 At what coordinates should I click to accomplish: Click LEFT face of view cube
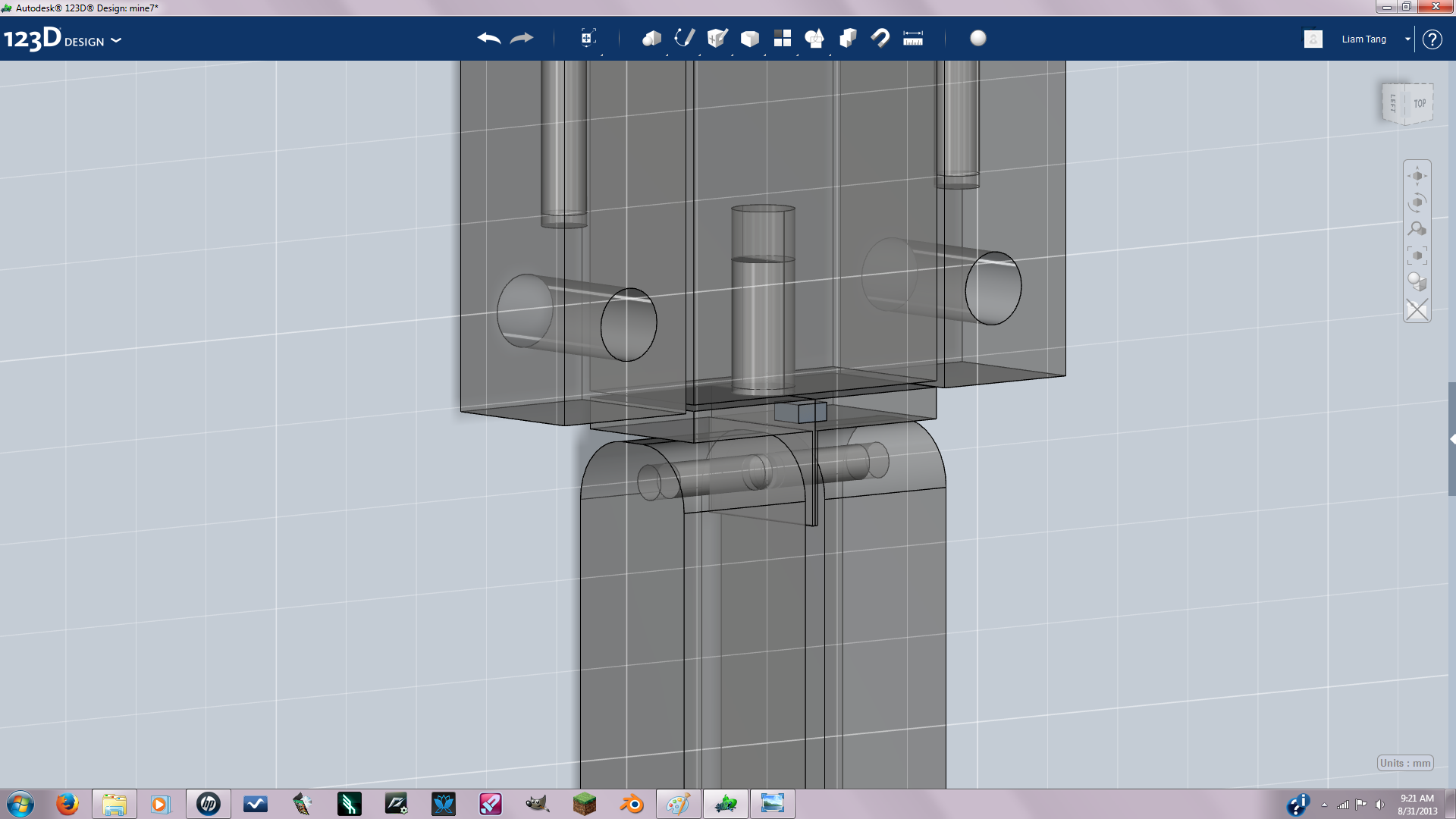click(1394, 103)
